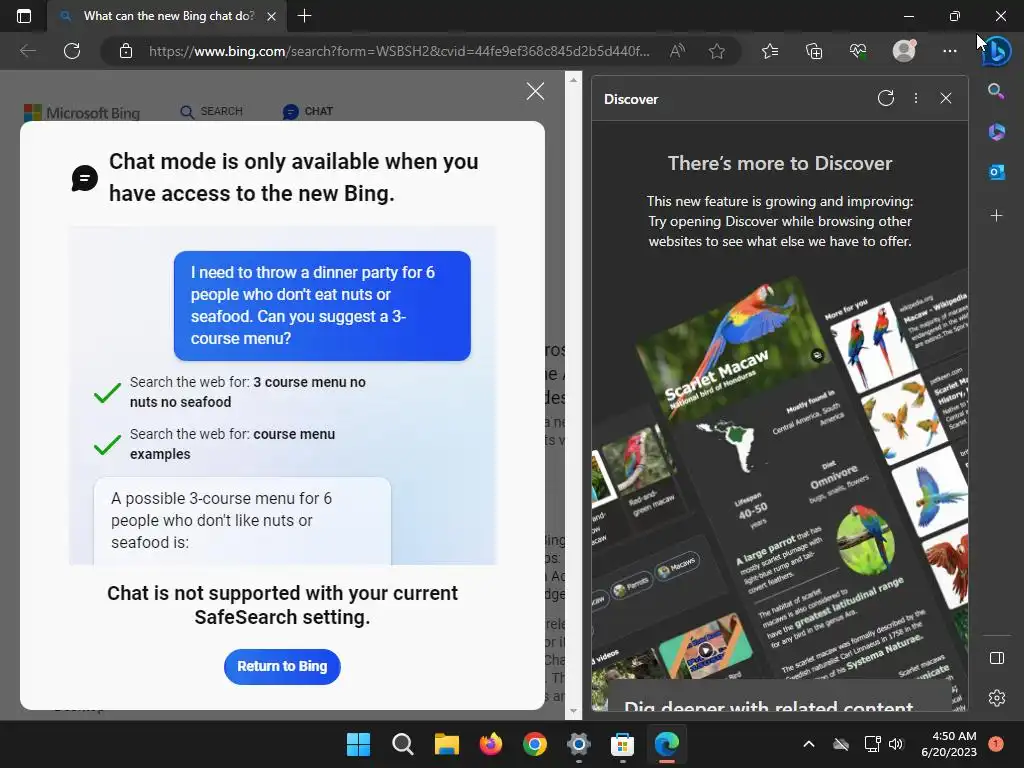Add a new app to the sidebar

pyautogui.click(x=996, y=216)
